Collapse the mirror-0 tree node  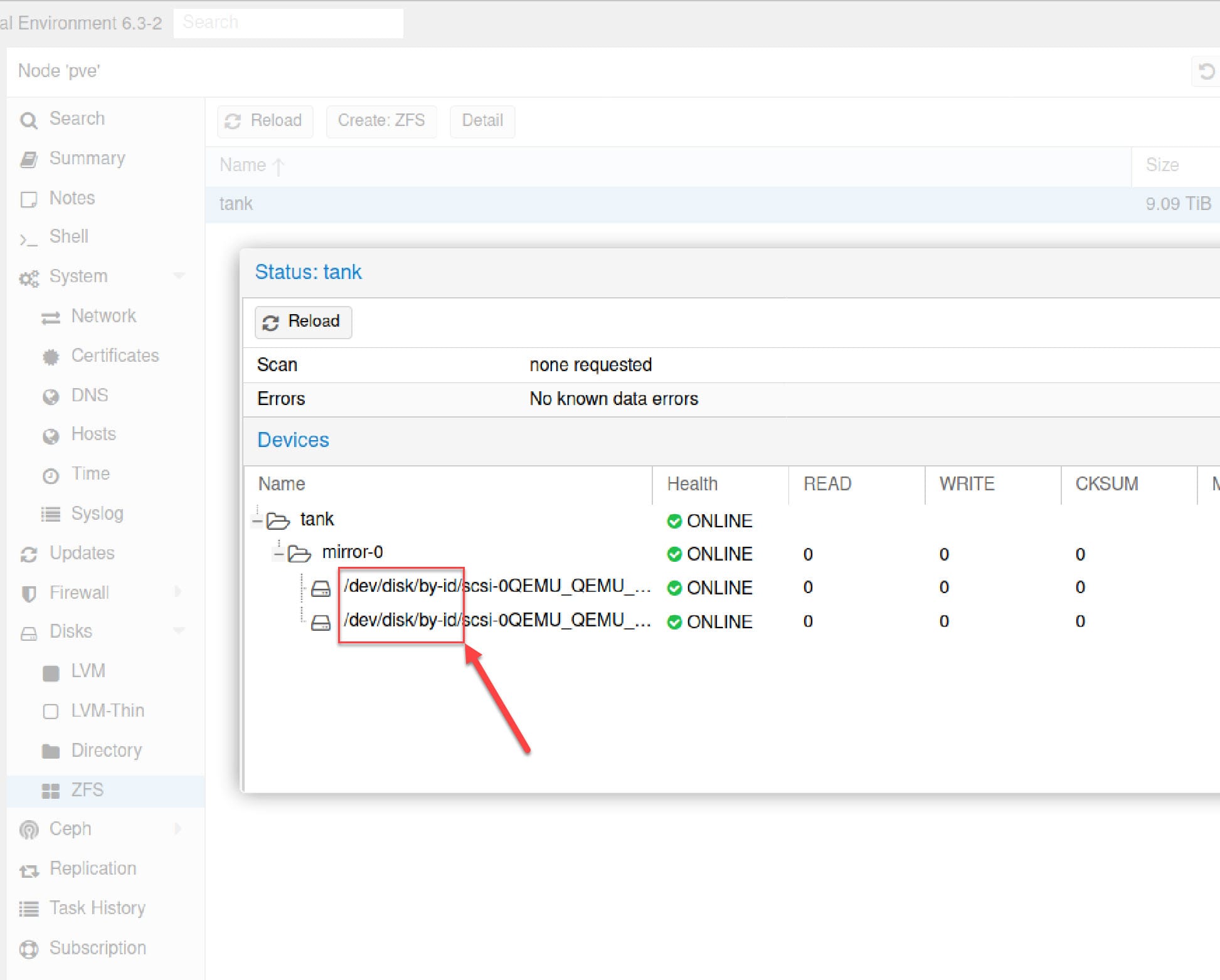[x=278, y=553]
